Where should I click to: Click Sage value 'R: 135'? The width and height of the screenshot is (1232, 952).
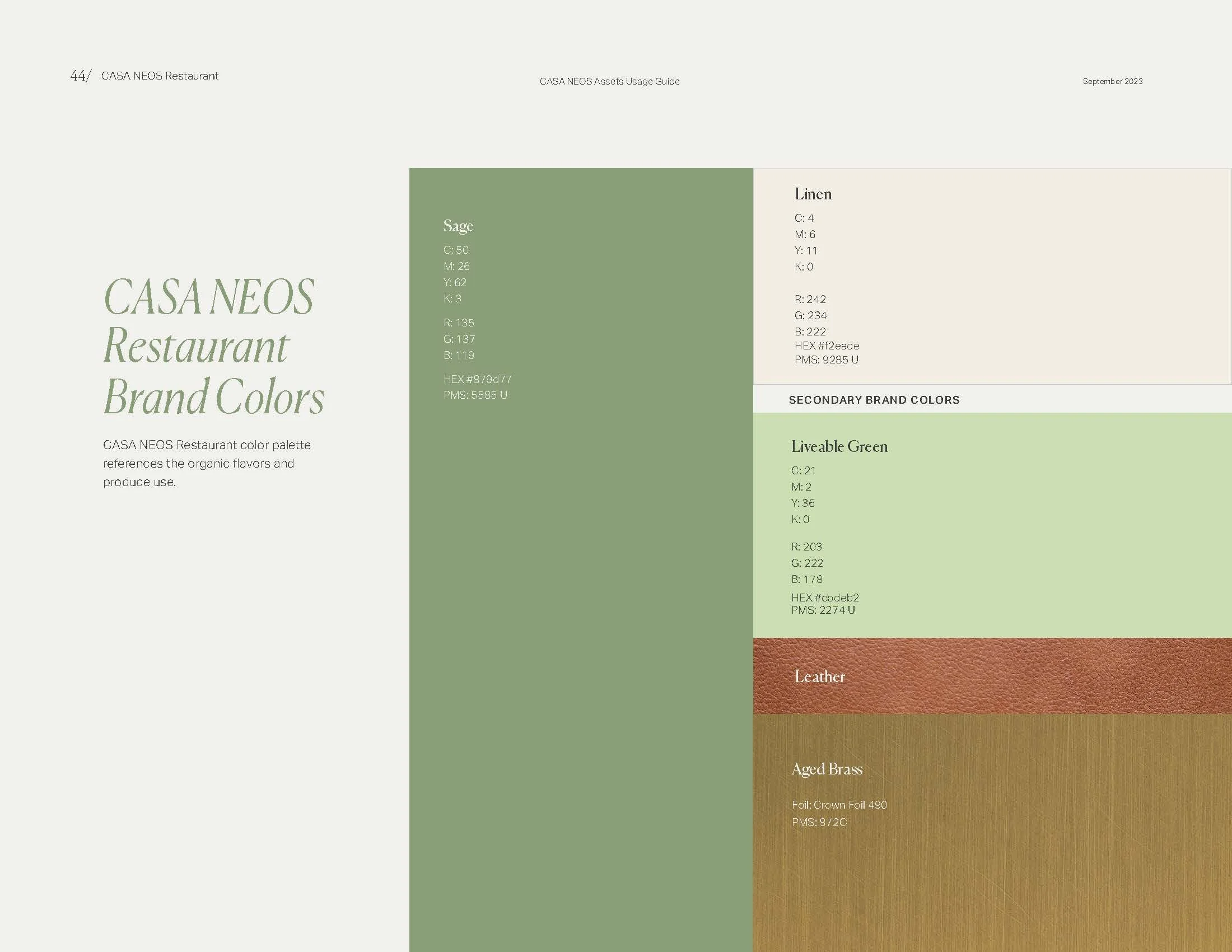point(459,323)
